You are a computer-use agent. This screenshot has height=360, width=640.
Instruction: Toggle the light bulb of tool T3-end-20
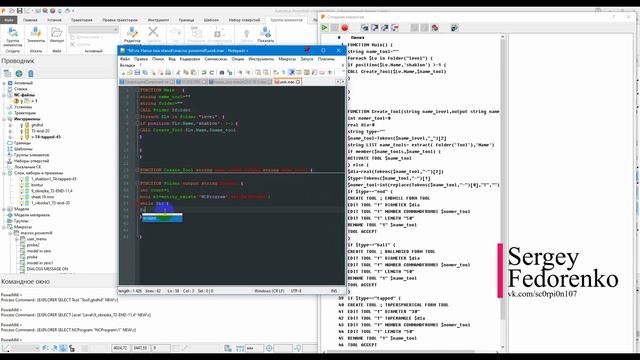pos(22,131)
